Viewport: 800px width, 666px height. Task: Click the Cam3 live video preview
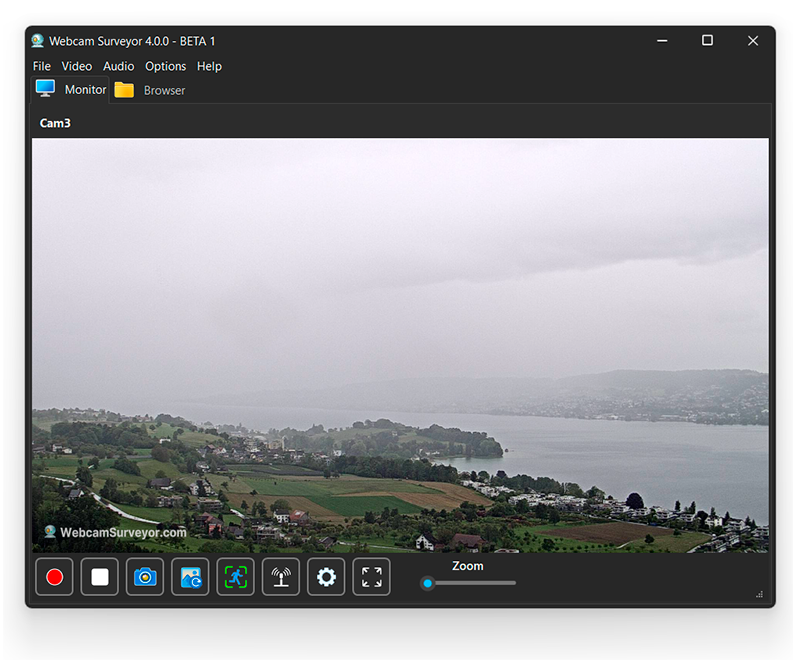coord(400,345)
